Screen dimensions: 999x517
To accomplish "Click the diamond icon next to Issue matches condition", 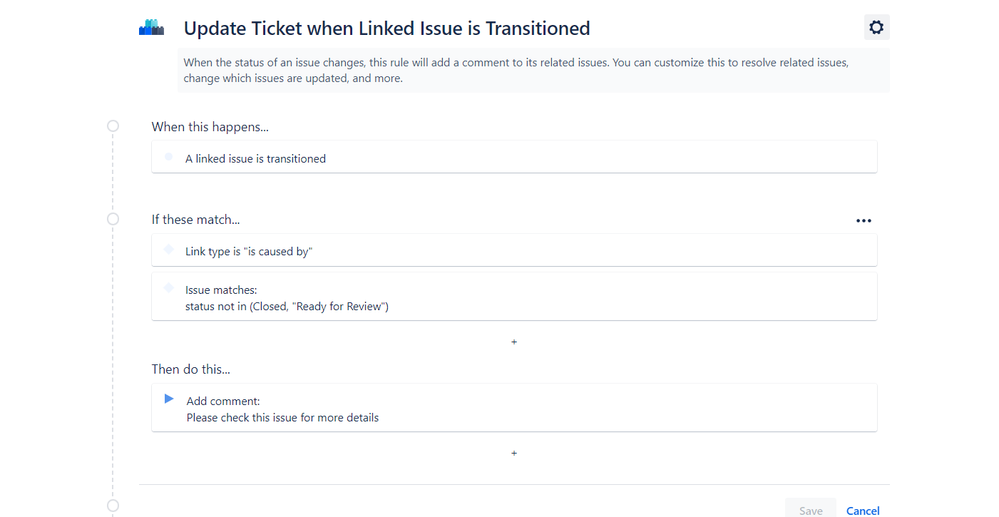I will (x=168, y=288).
